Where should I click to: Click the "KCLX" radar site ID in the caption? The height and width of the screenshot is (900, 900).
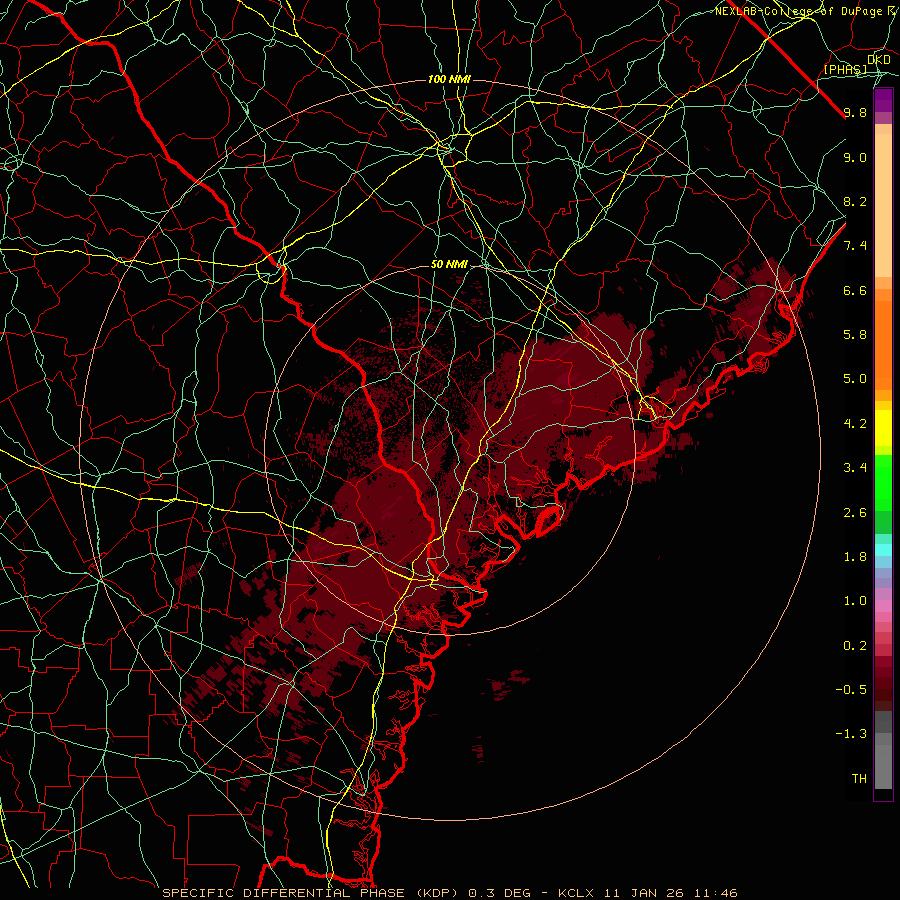click(578, 893)
